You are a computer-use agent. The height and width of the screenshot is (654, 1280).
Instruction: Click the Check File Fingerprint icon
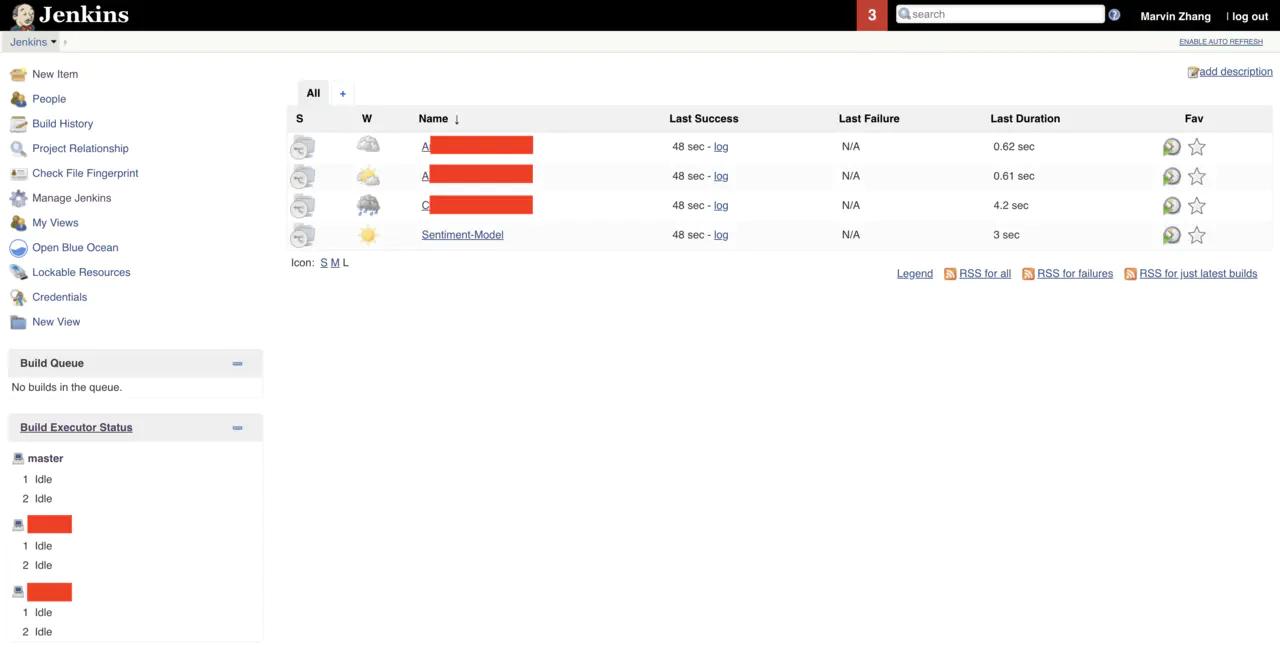(18, 173)
